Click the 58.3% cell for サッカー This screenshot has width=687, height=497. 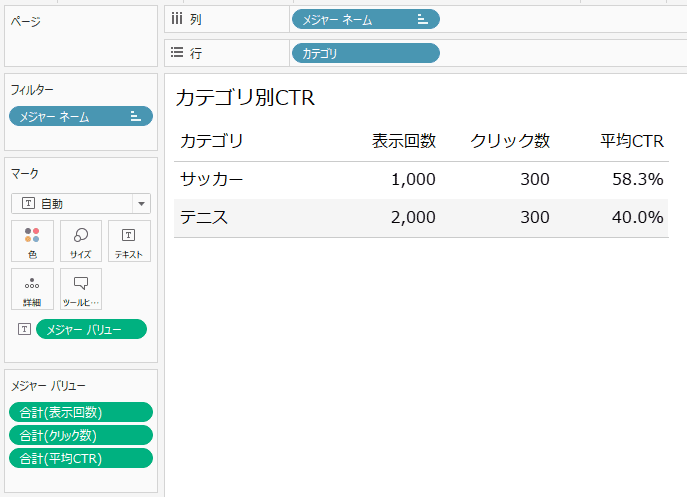[637, 179]
